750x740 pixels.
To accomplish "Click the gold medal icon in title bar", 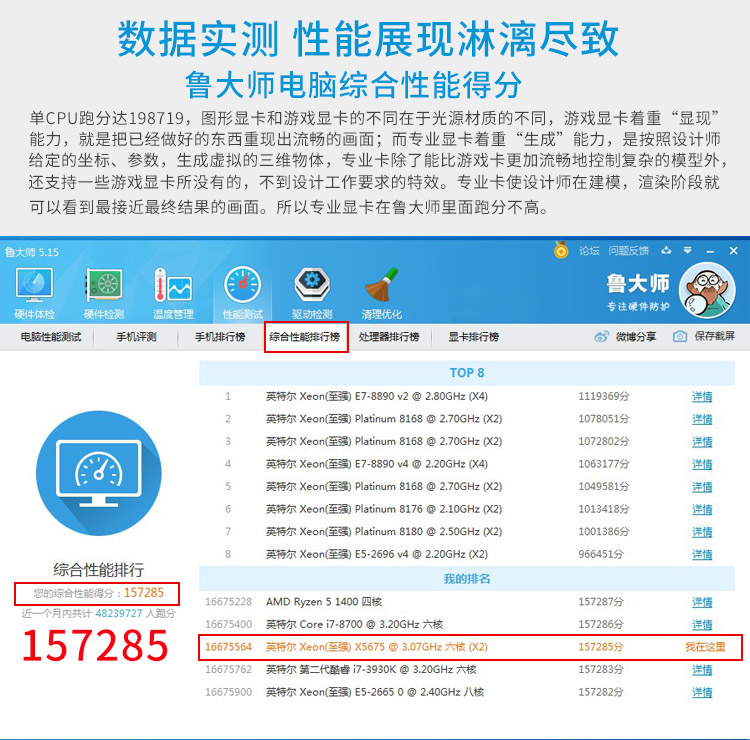I will coord(561,250).
